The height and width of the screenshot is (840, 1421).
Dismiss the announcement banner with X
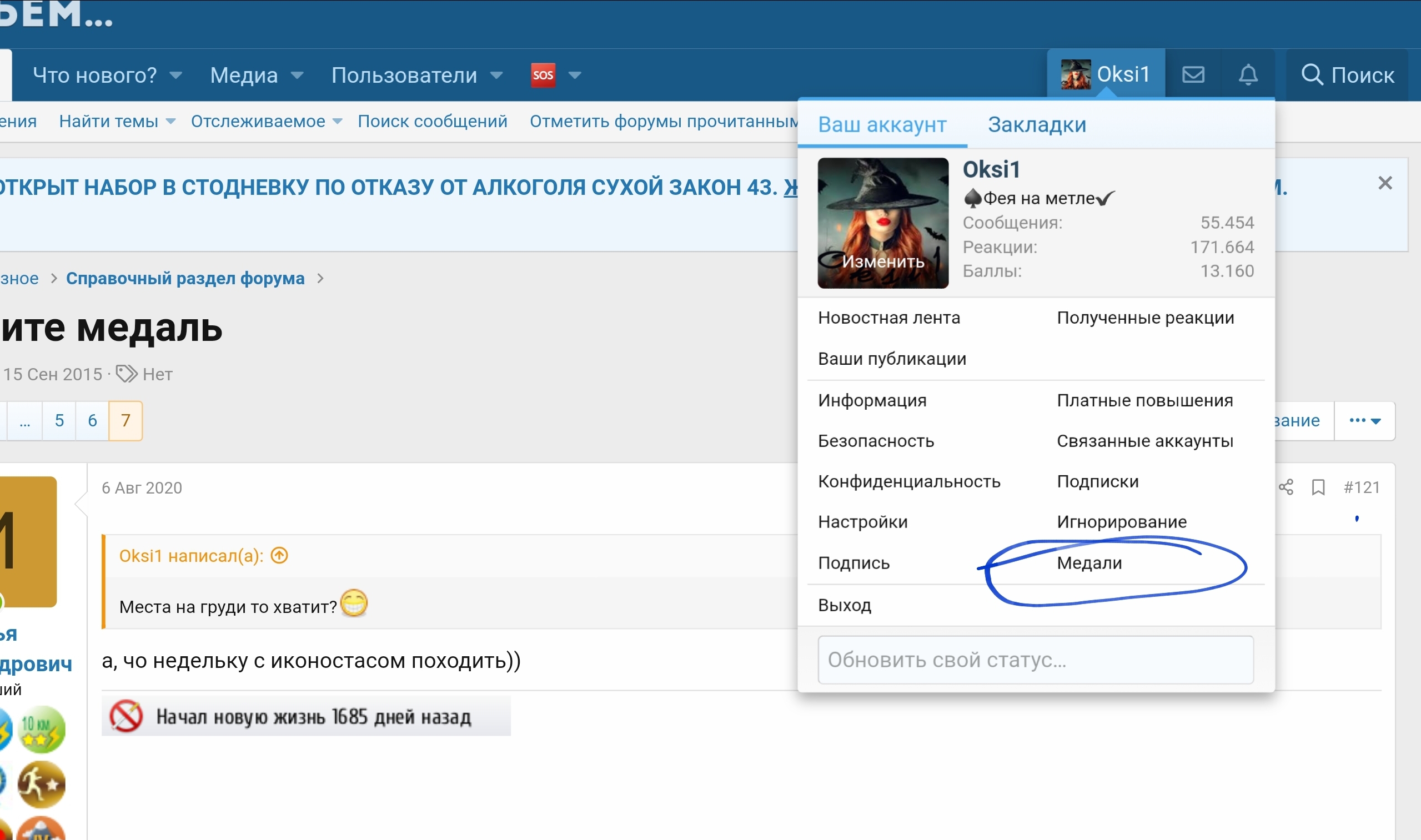[x=1385, y=183]
